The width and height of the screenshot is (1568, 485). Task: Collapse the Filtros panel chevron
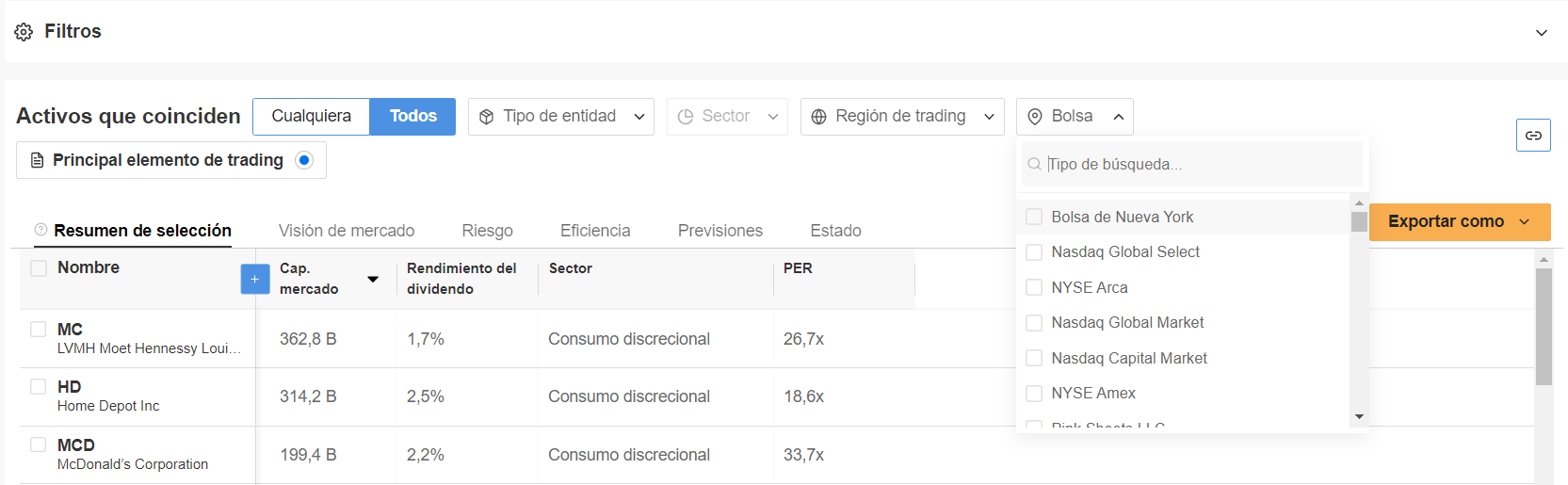(x=1542, y=33)
